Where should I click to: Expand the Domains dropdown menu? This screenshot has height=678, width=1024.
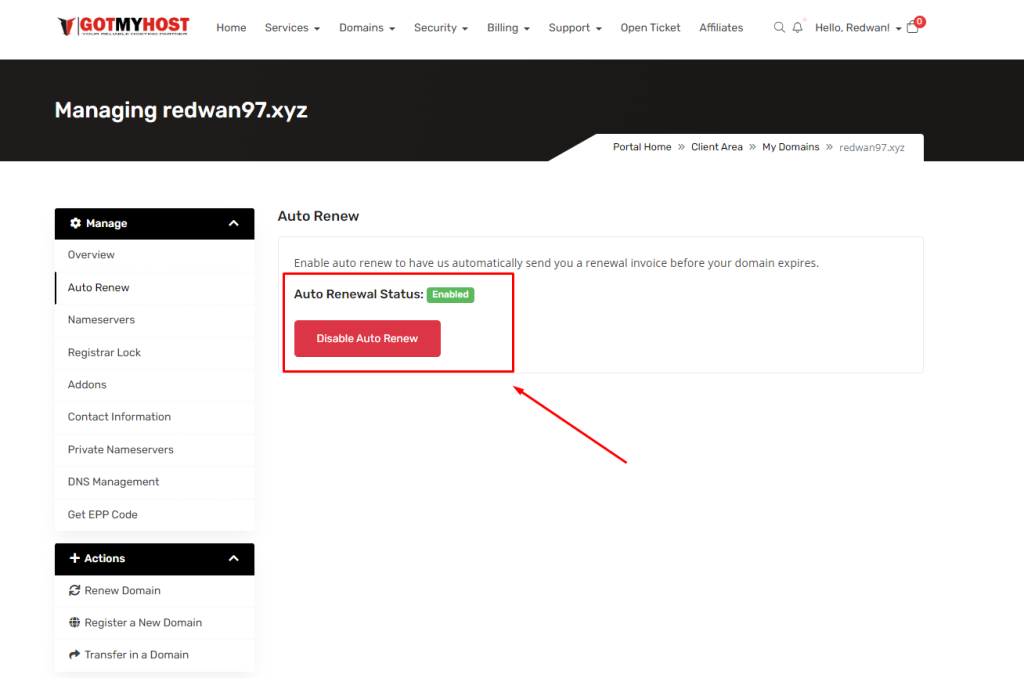point(367,28)
